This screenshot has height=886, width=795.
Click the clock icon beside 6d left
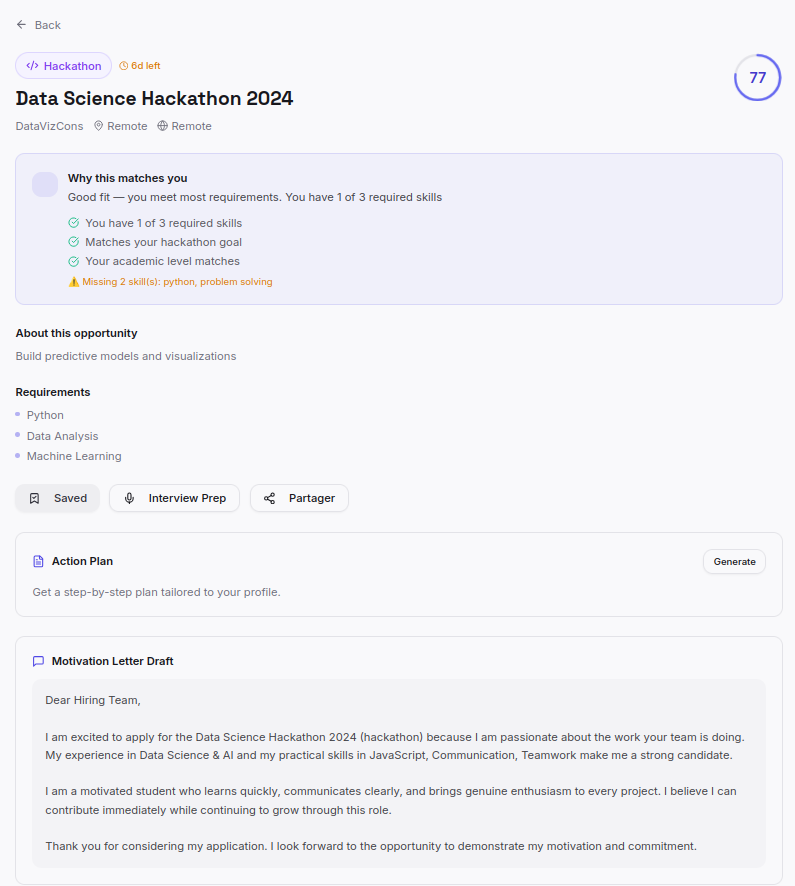[124, 66]
